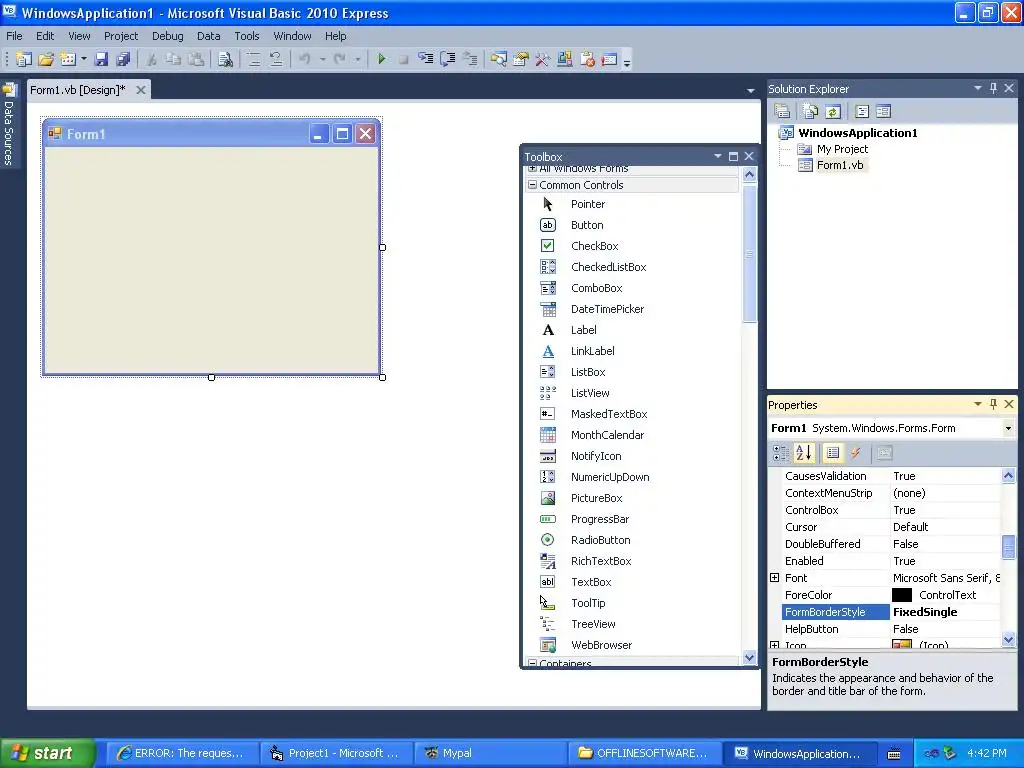Click the ForeColor black color swatch
Screen dimensions: 1024x768
pyautogui.click(x=902, y=595)
